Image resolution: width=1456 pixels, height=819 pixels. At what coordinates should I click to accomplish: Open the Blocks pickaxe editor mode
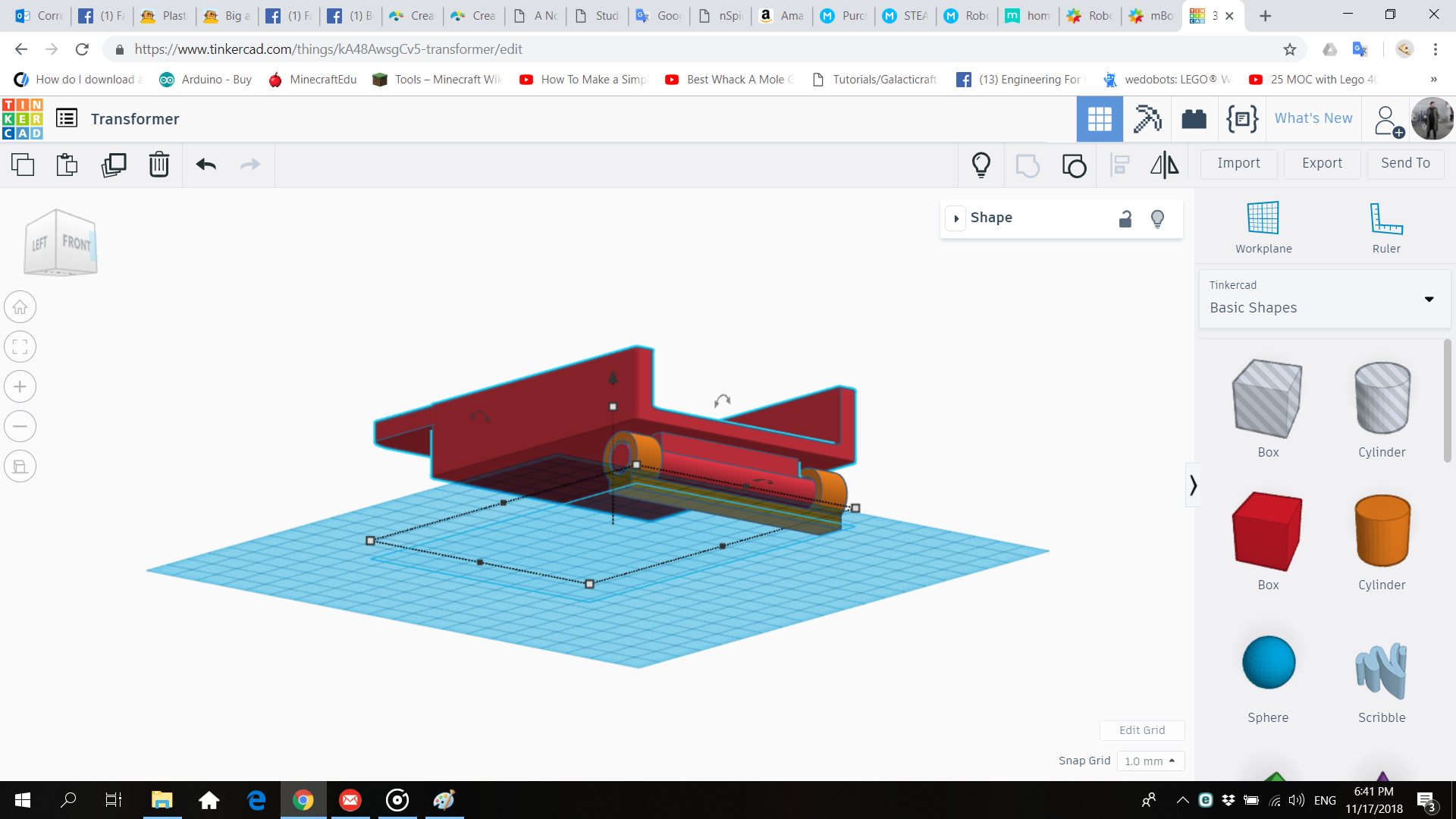tap(1147, 119)
